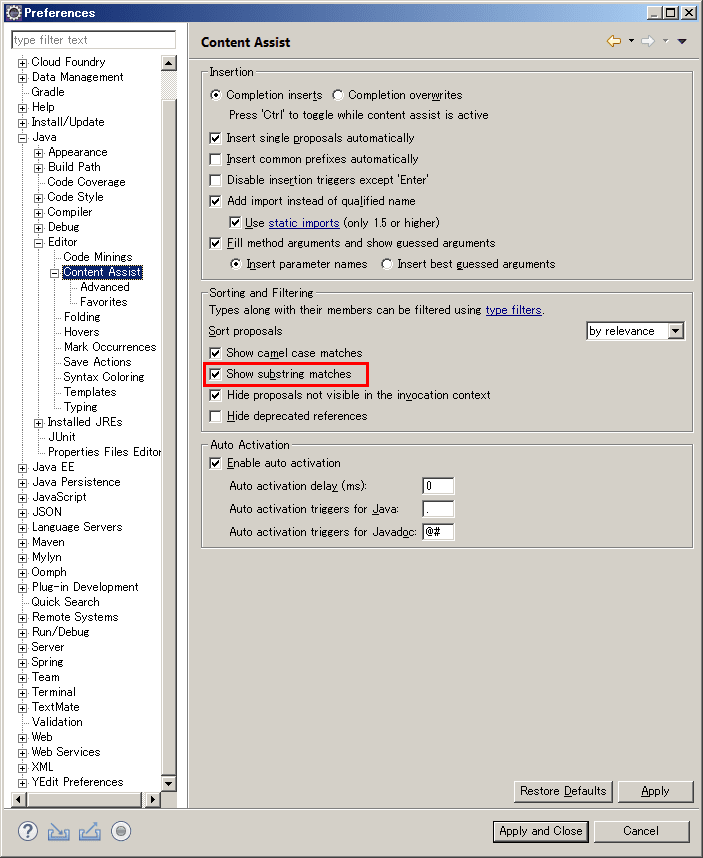Expand the Installed JREs node
This screenshot has height=858, width=703.
[x=38, y=423]
